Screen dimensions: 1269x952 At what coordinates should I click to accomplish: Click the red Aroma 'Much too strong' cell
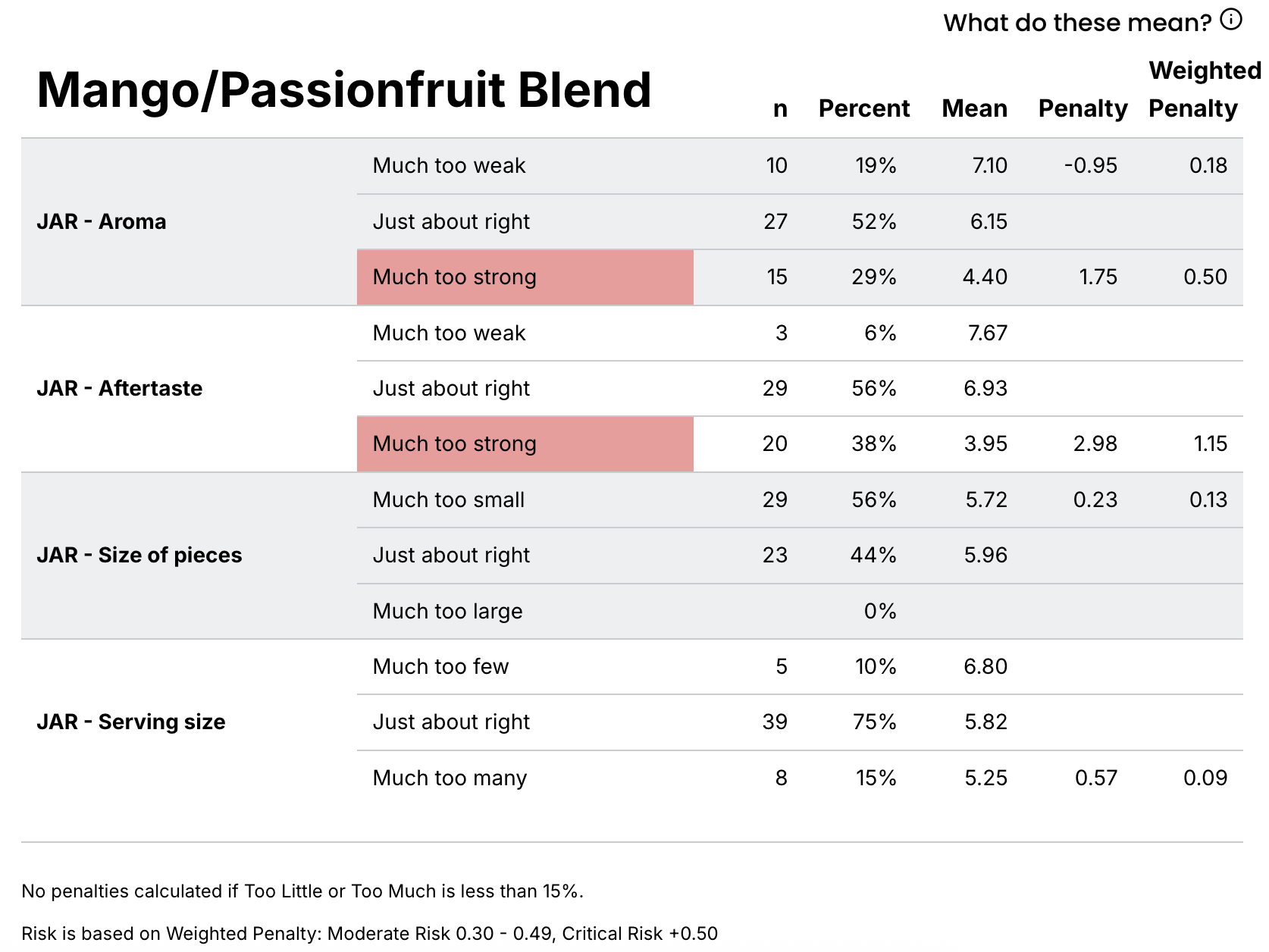click(525, 277)
